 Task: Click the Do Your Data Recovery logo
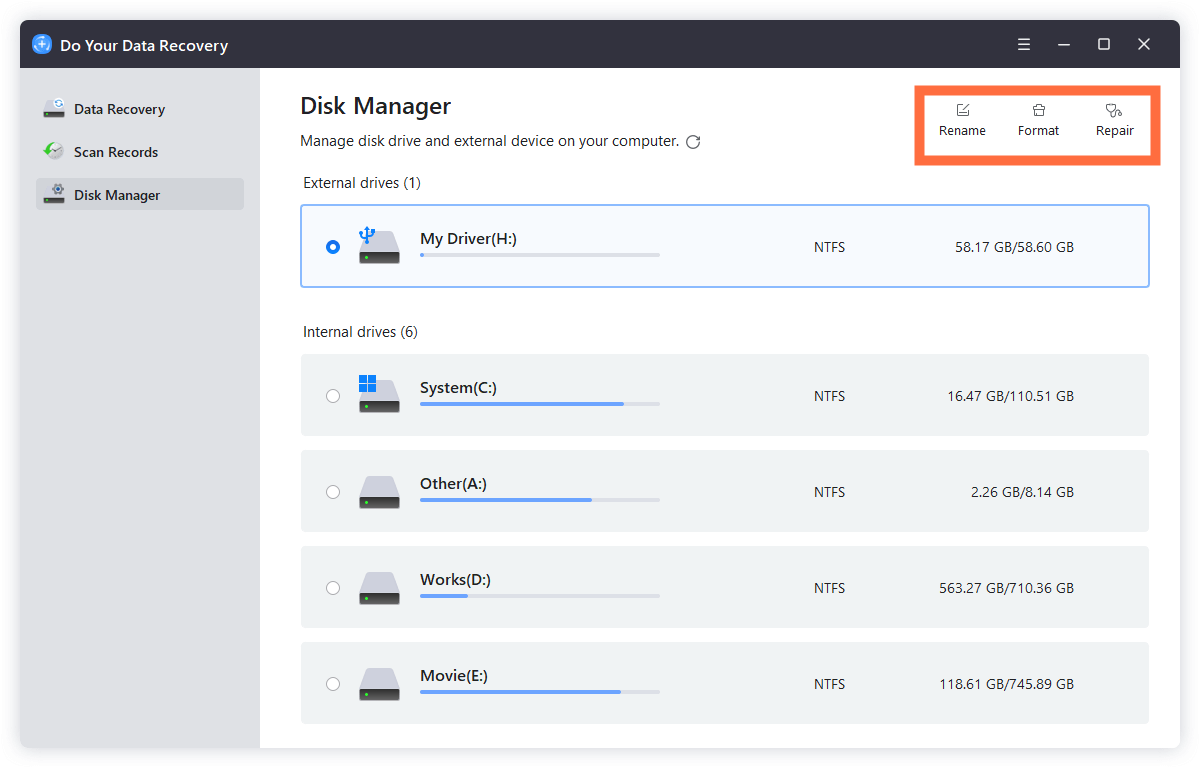click(x=41, y=44)
